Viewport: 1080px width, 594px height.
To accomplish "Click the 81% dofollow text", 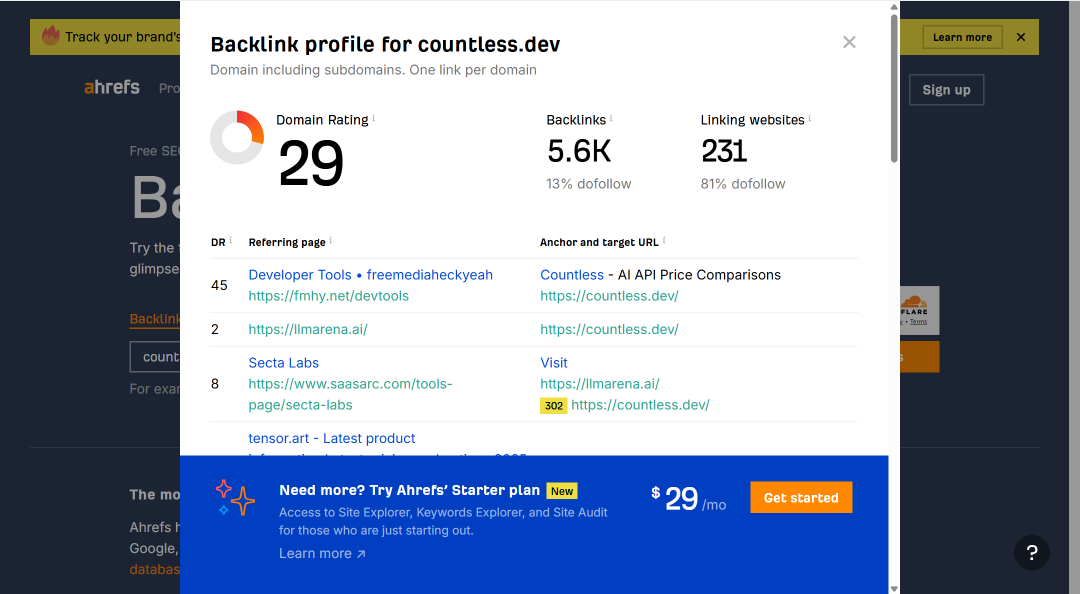I will [743, 184].
